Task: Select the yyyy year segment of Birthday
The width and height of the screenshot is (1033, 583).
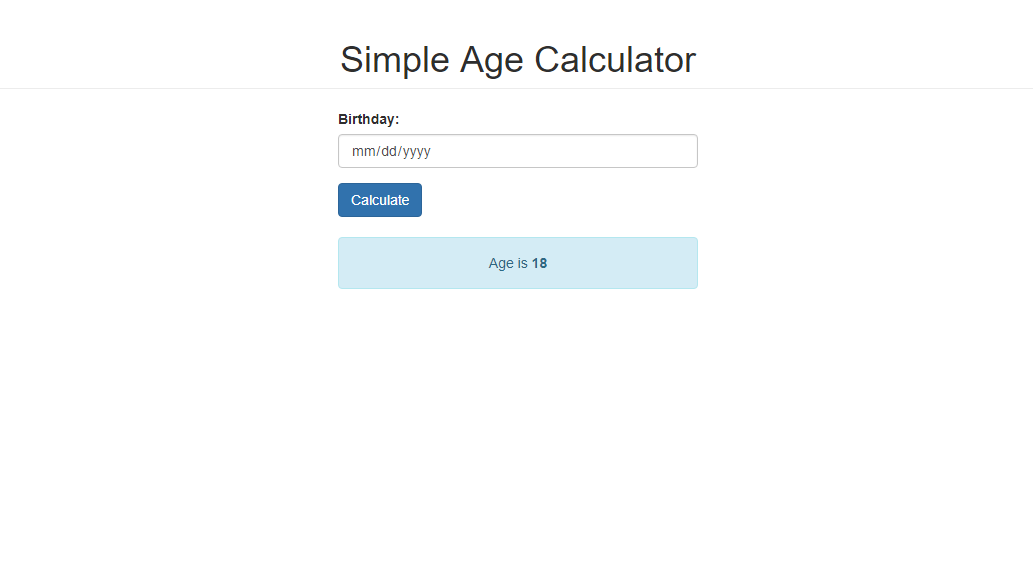Action: pyautogui.click(x=416, y=152)
